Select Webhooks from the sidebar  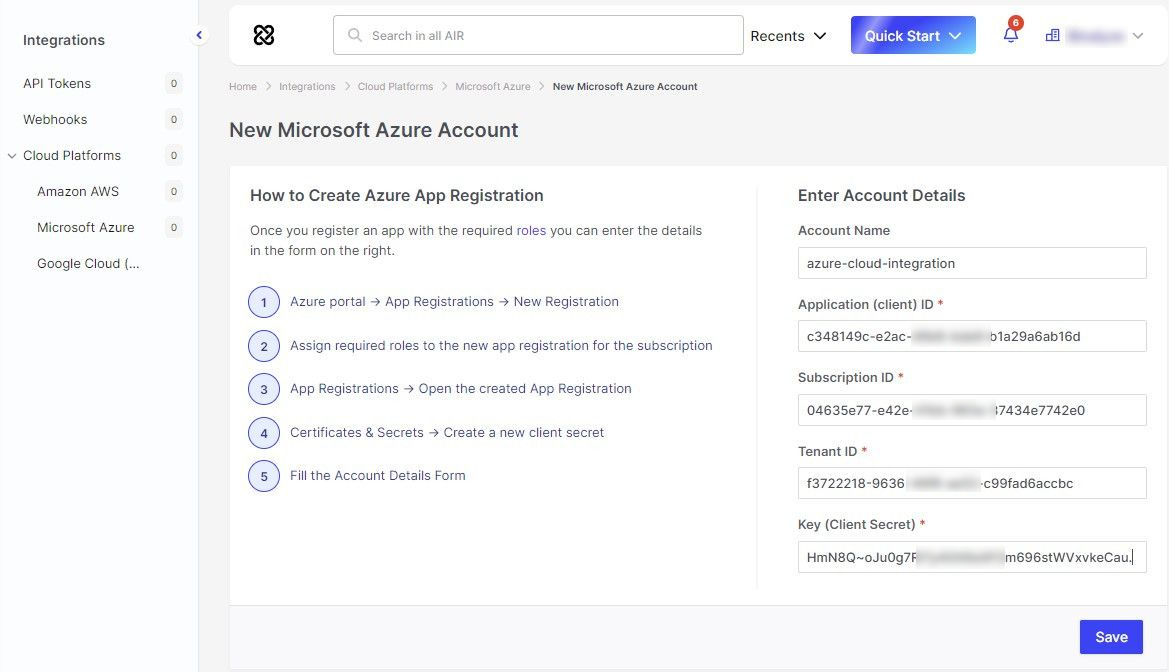[55, 120]
